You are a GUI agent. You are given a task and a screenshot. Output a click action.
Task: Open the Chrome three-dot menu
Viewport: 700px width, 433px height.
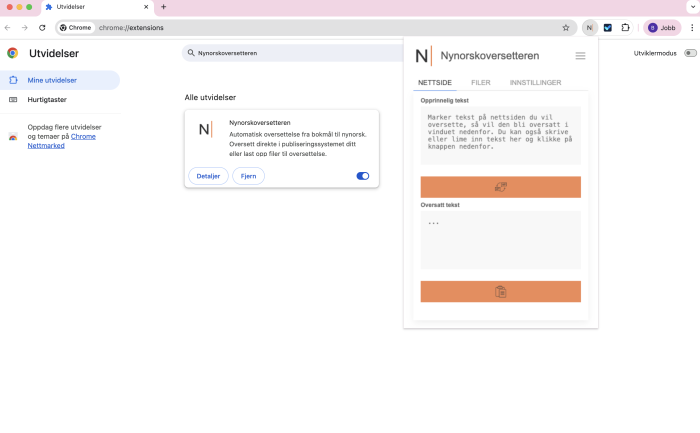click(x=691, y=28)
